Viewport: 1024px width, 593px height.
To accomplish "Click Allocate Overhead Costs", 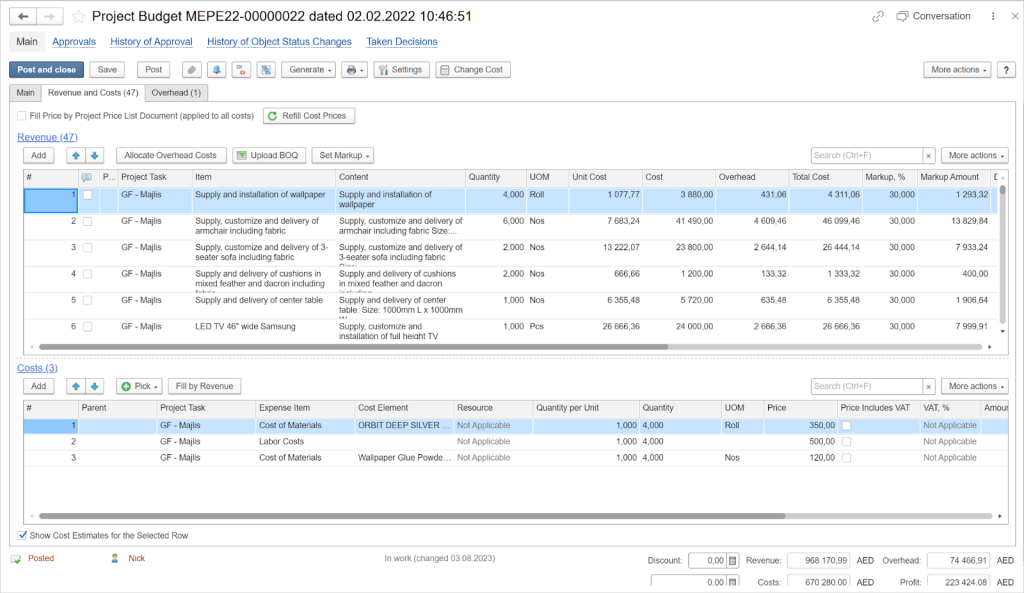I will tap(170, 155).
